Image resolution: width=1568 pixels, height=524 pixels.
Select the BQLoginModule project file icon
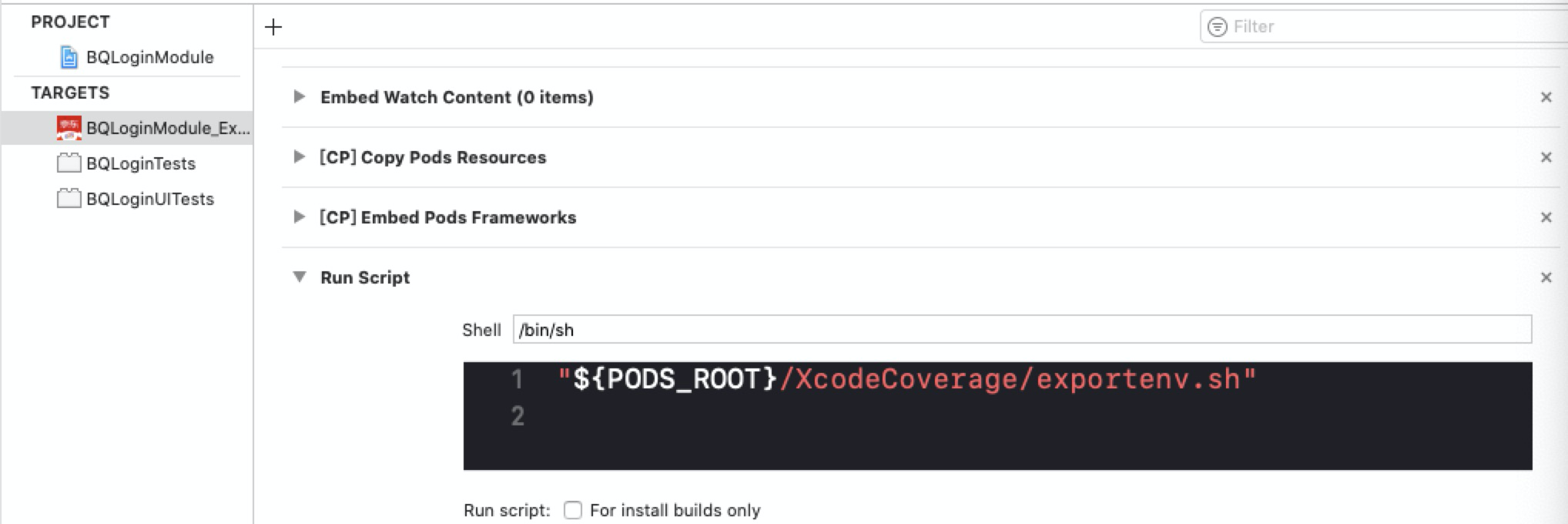coord(69,57)
